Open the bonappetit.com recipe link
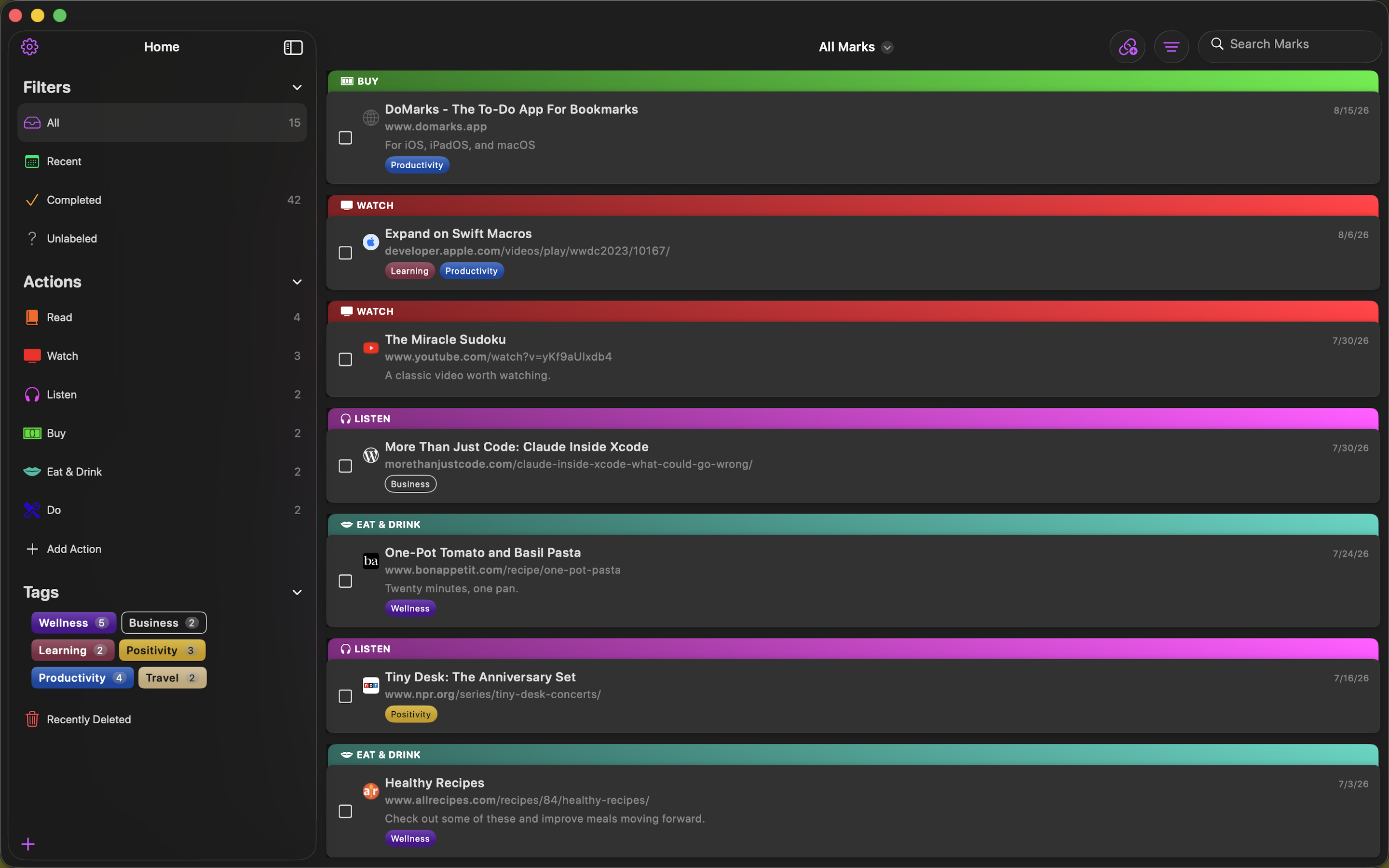1389x868 pixels. (x=502, y=570)
